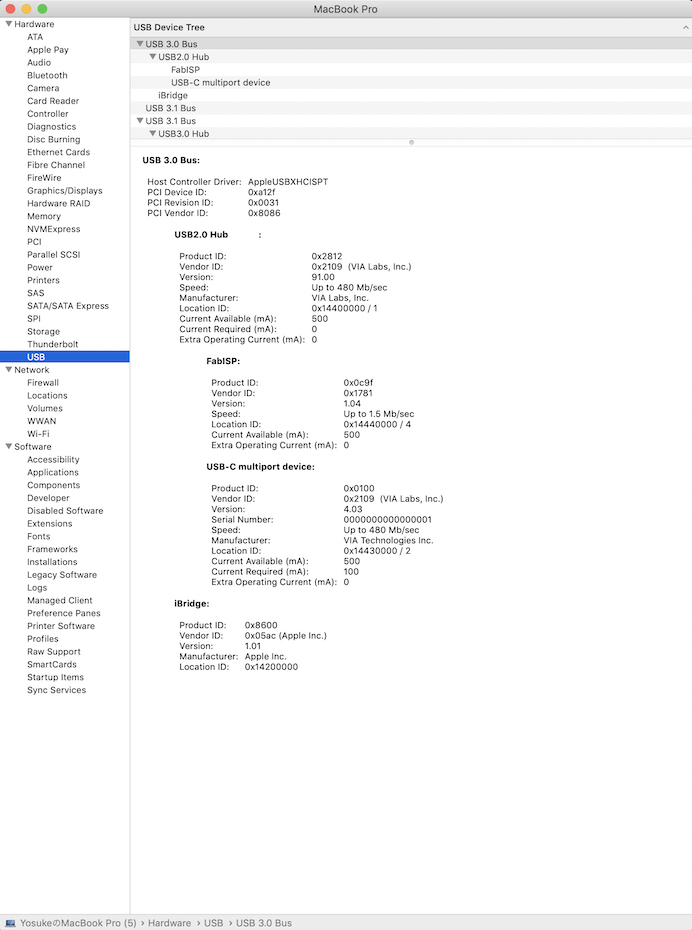Open Logs under Software
This screenshot has width=692, height=930.
point(37,588)
